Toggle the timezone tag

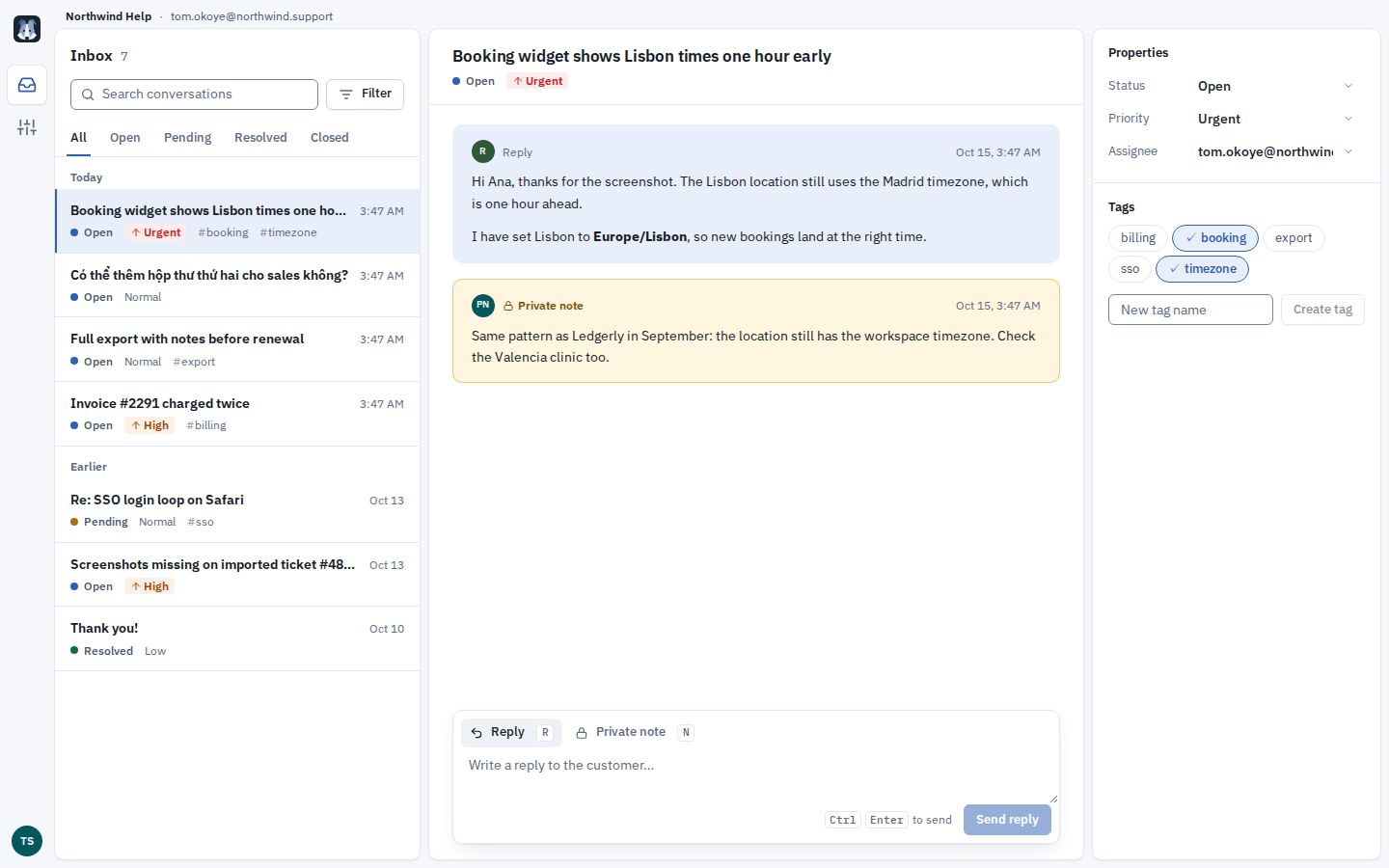(x=1202, y=269)
